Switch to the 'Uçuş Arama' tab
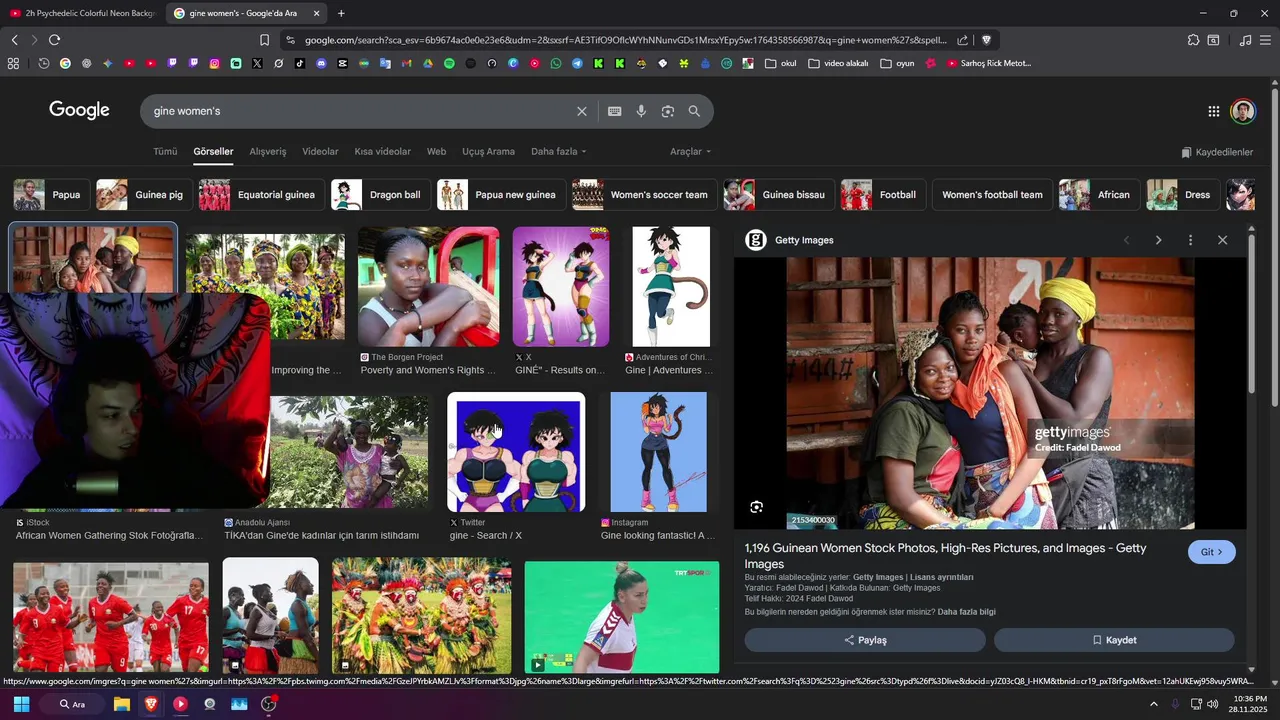Screen dimensions: 1280x720 (x=488, y=151)
